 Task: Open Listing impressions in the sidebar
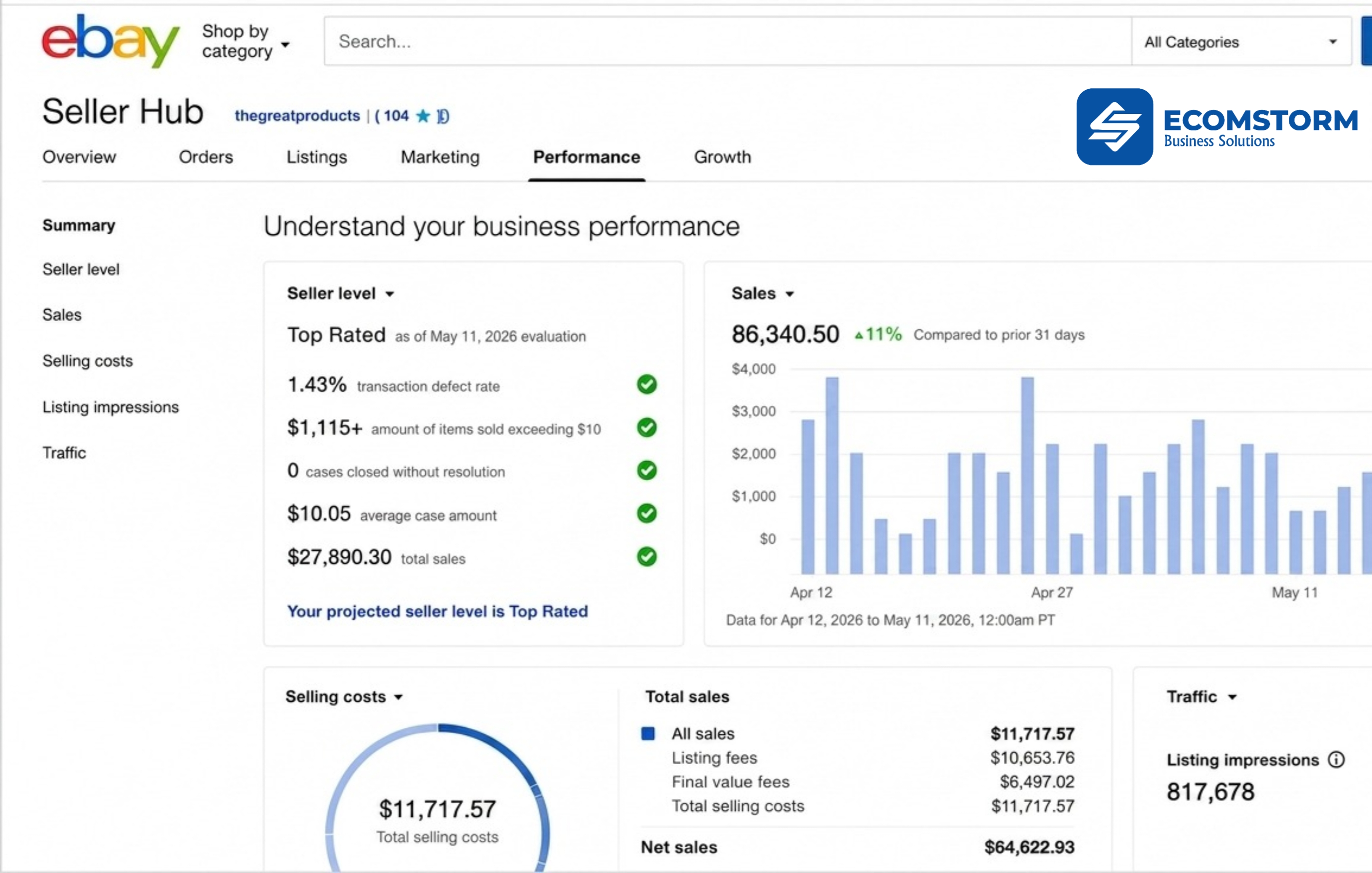(111, 407)
